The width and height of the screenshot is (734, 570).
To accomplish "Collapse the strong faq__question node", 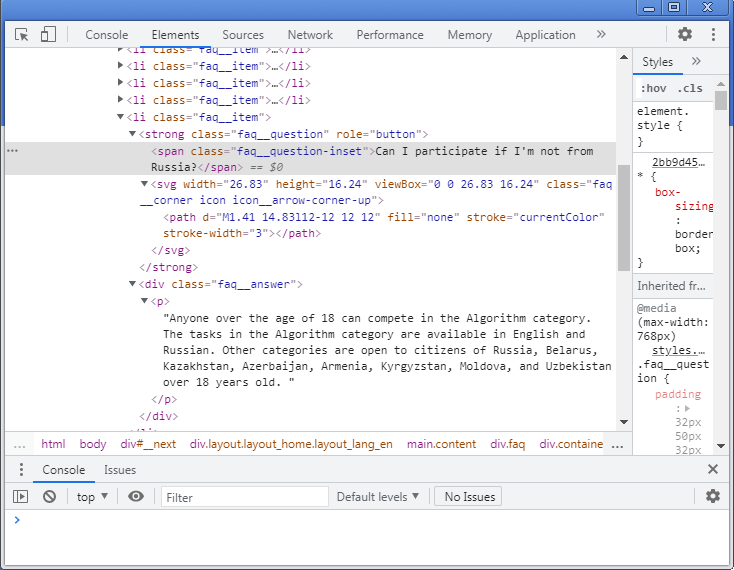I will (x=132, y=134).
